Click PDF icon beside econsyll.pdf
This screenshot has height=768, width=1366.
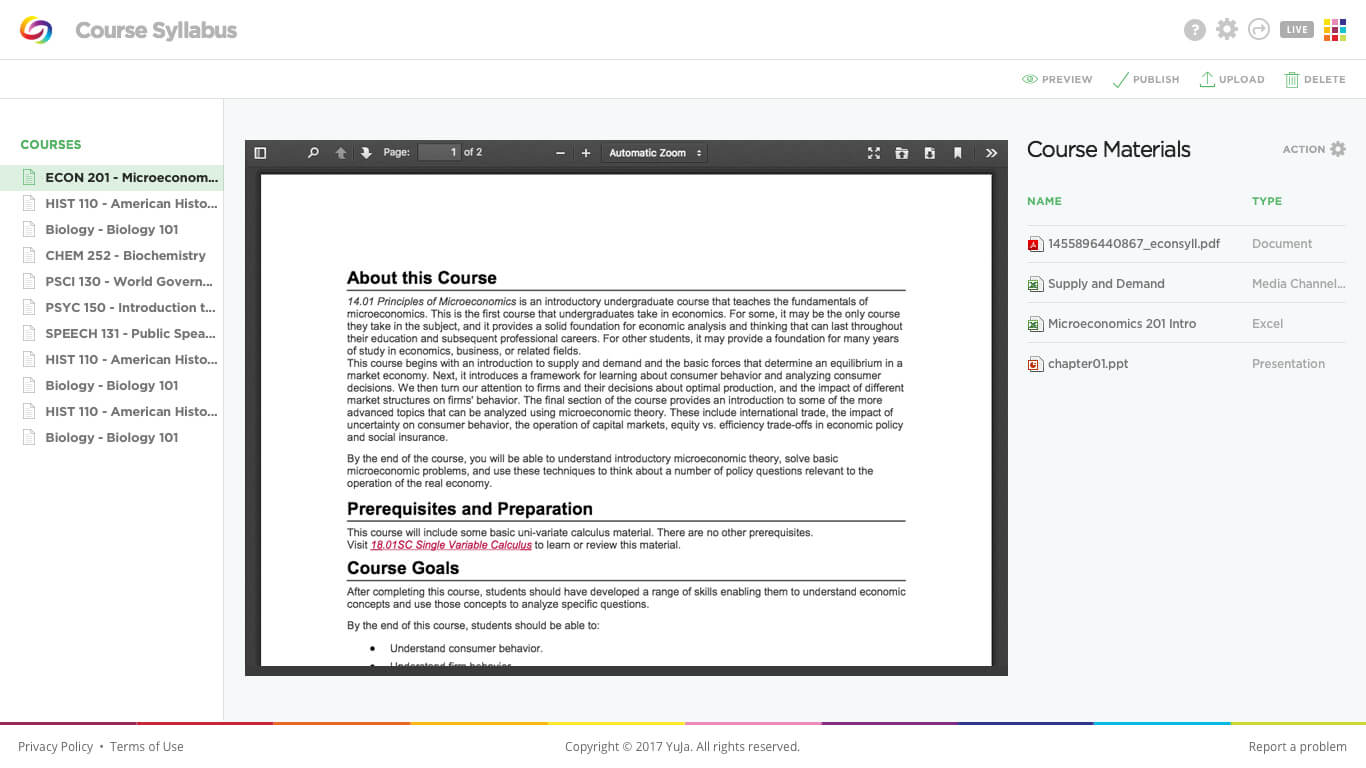pyautogui.click(x=1035, y=244)
